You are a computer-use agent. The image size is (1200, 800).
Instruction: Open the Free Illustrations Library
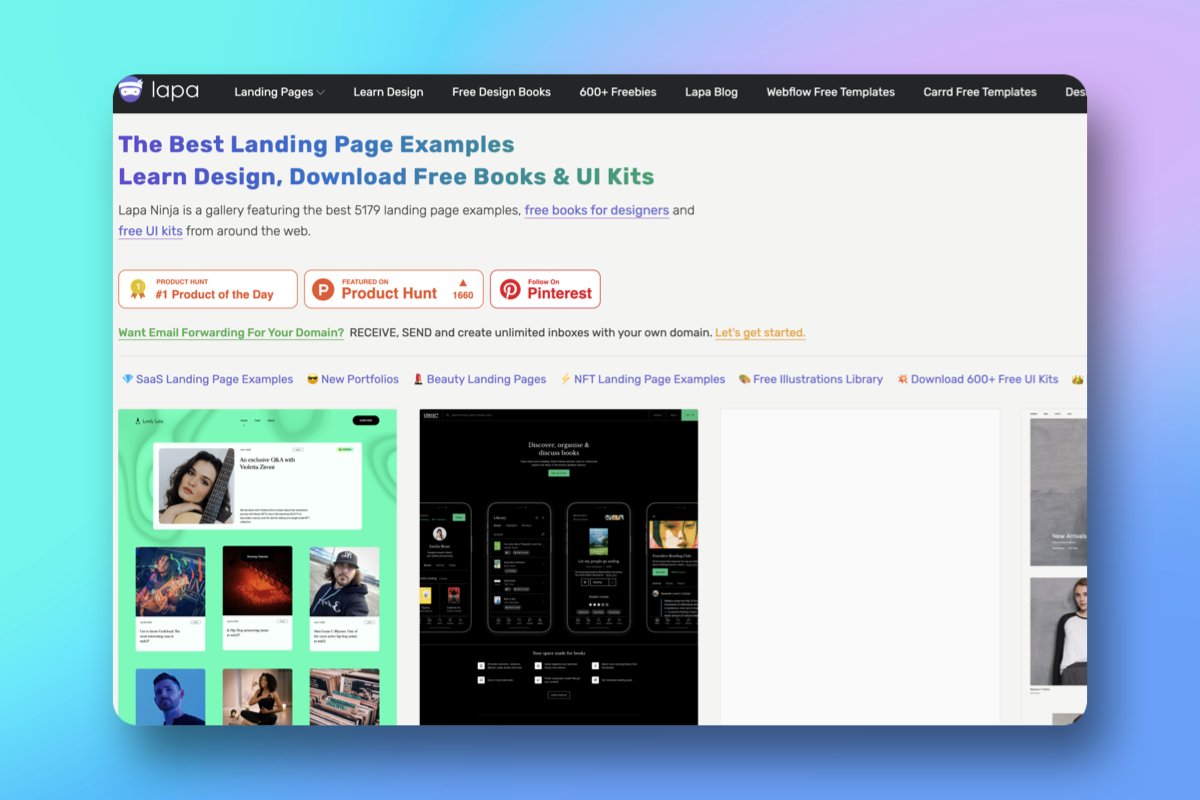click(818, 380)
